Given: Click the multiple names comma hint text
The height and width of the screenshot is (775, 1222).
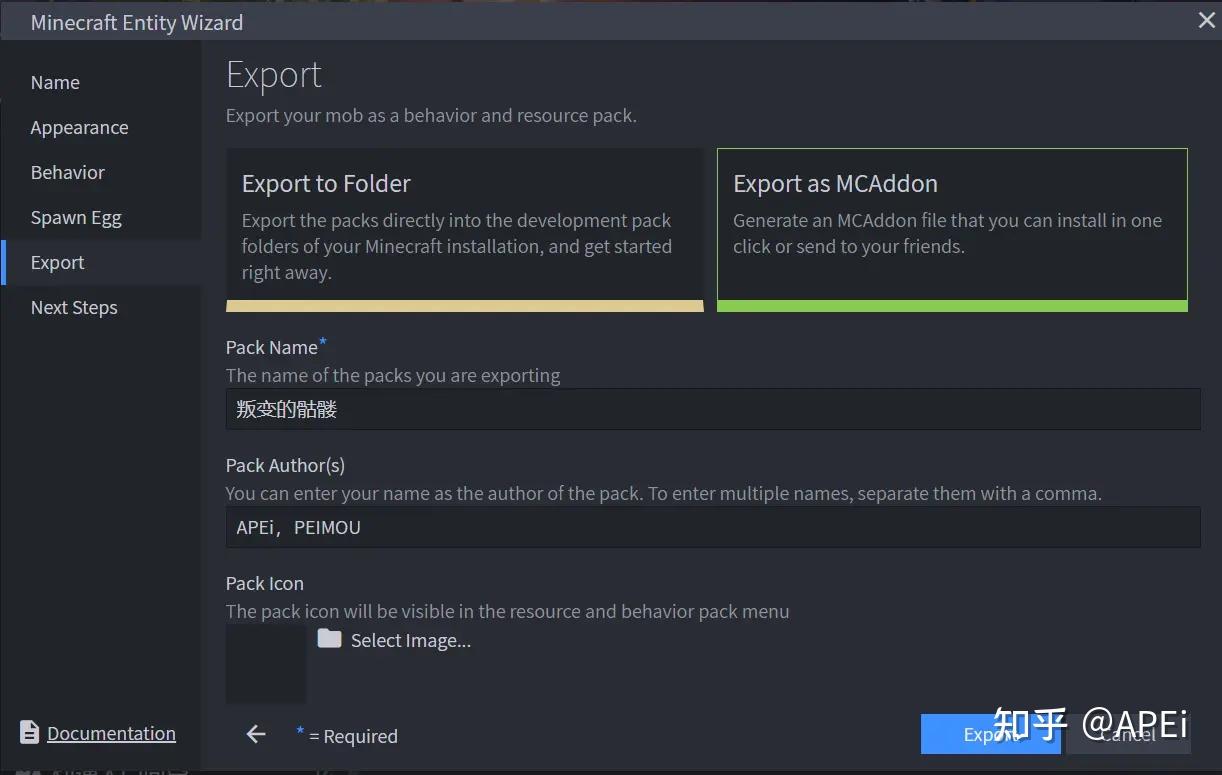Looking at the screenshot, I should (664, 494).
